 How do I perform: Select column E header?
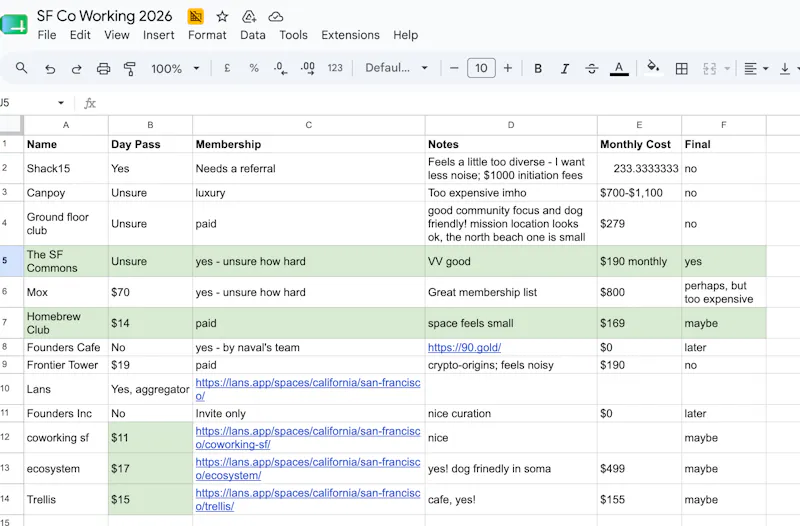639,125
